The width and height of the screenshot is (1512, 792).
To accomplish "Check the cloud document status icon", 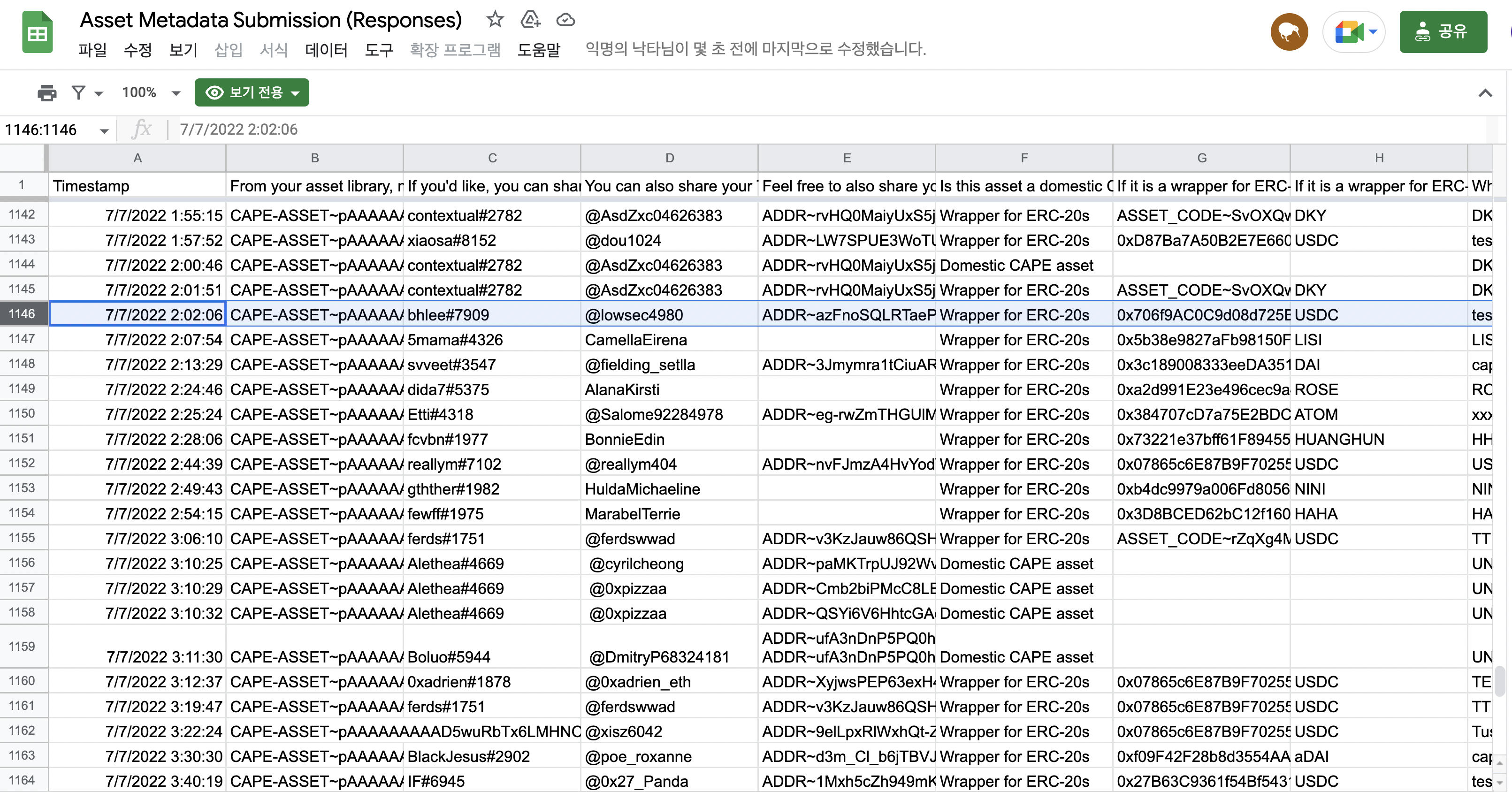I will coord(565,20).
